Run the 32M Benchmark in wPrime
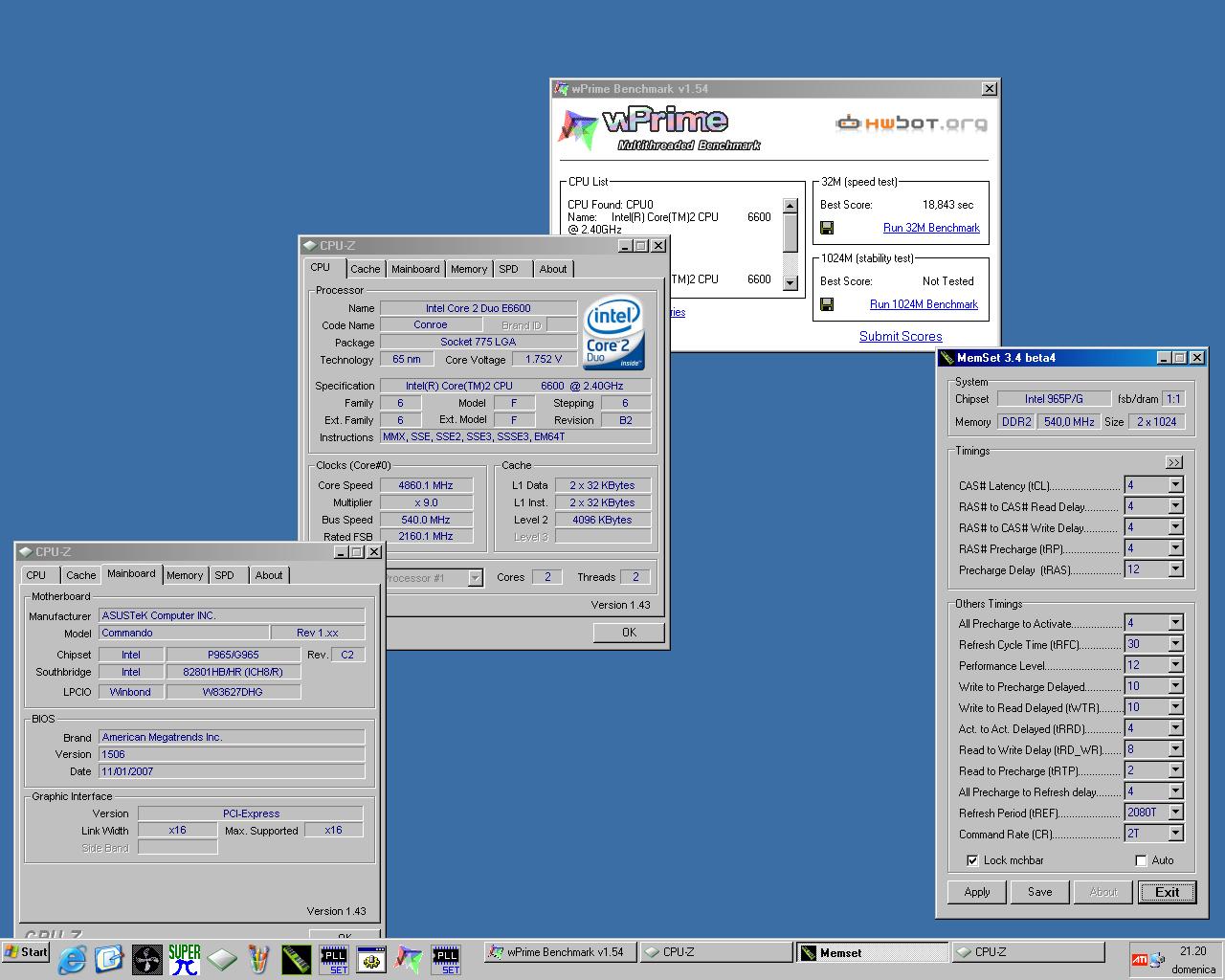The image size is (1225, 980). point(931,228)
